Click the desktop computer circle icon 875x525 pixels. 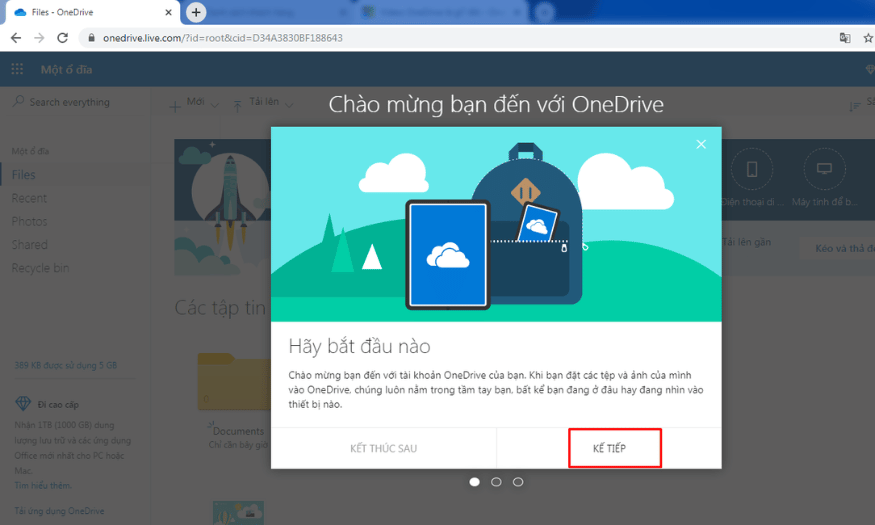(824, 168)
